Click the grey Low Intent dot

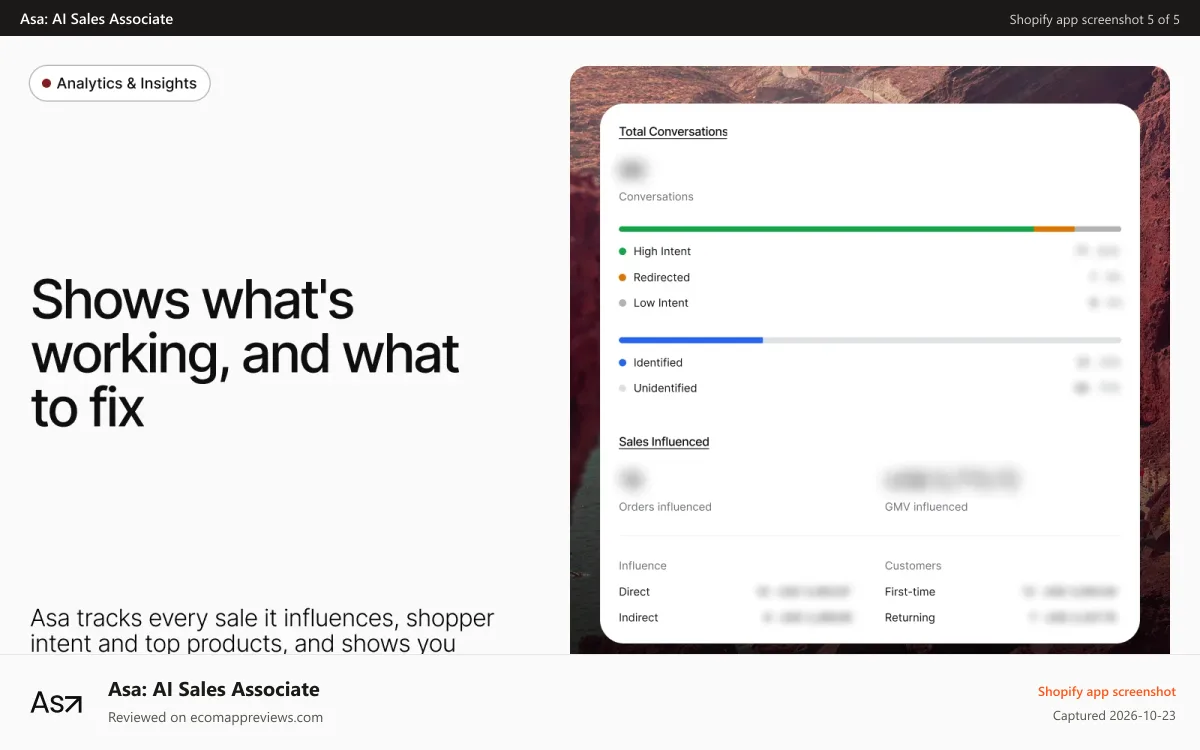pos(622,303)
